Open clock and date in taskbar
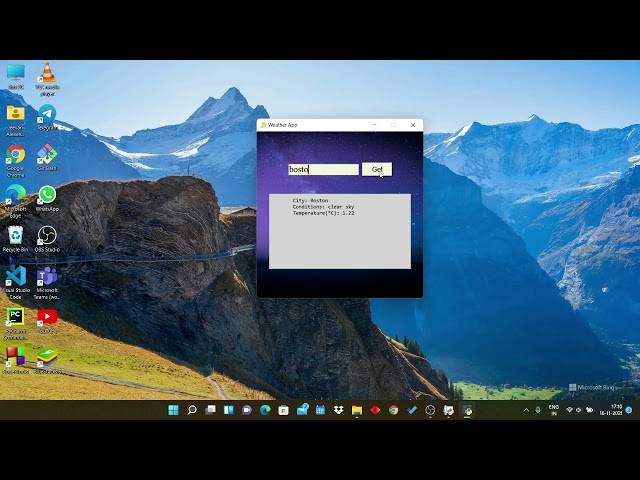The width and height of the screenshot is (640, 480). coord(611,410)
